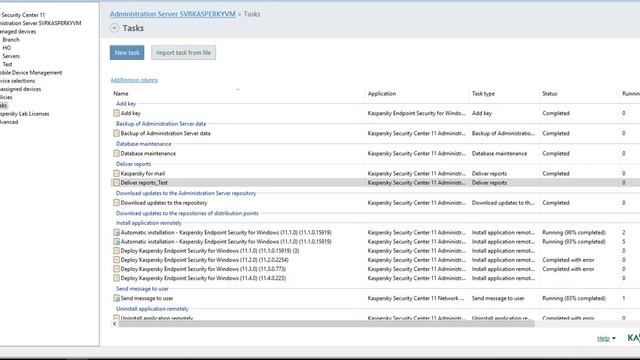
Task: Open the Test group in tree
Action: click(7, 64)
